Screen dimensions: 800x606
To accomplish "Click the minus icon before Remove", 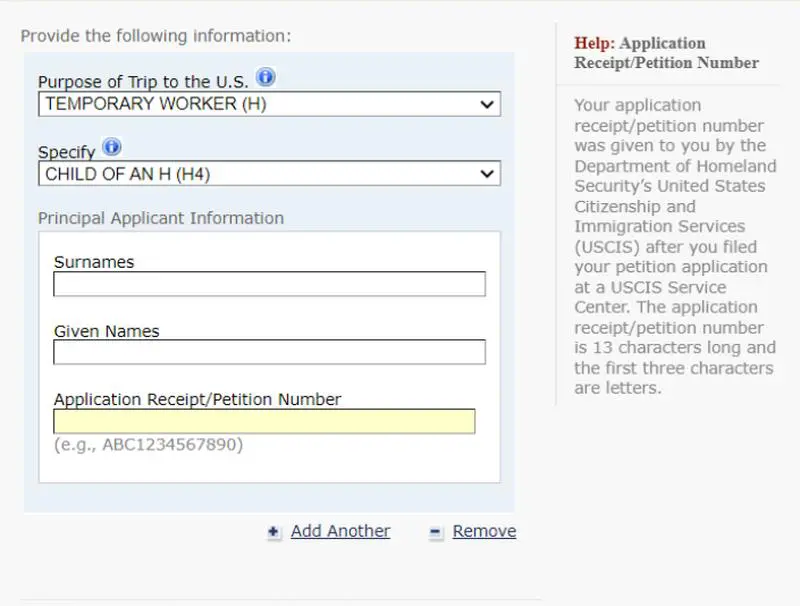I will click(436, 533).
